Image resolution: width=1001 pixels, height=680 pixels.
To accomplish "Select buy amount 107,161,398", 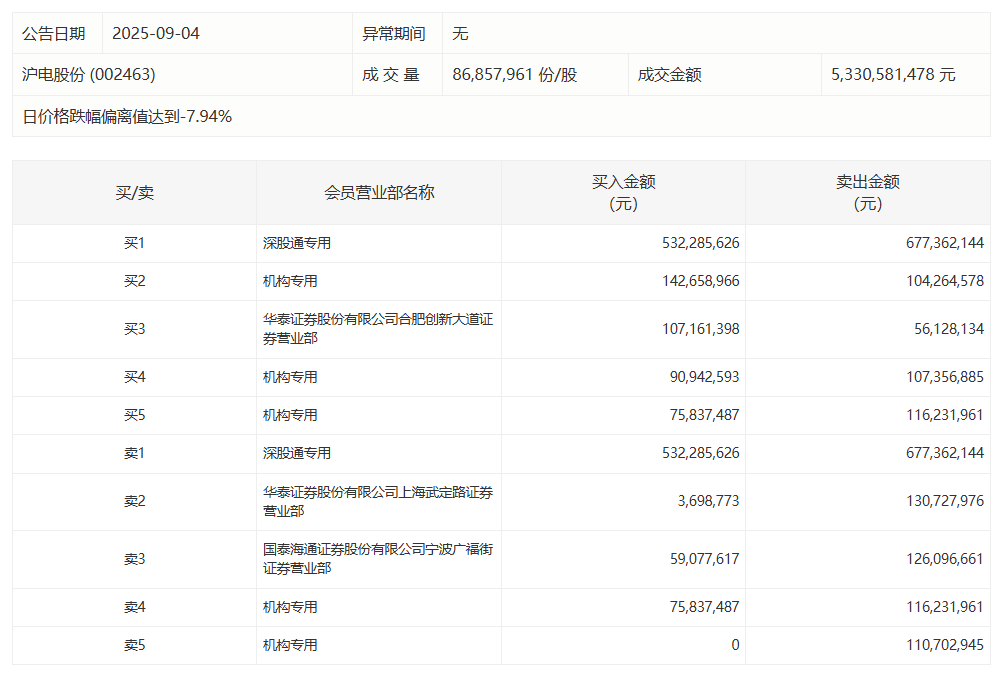I will 700,329.
